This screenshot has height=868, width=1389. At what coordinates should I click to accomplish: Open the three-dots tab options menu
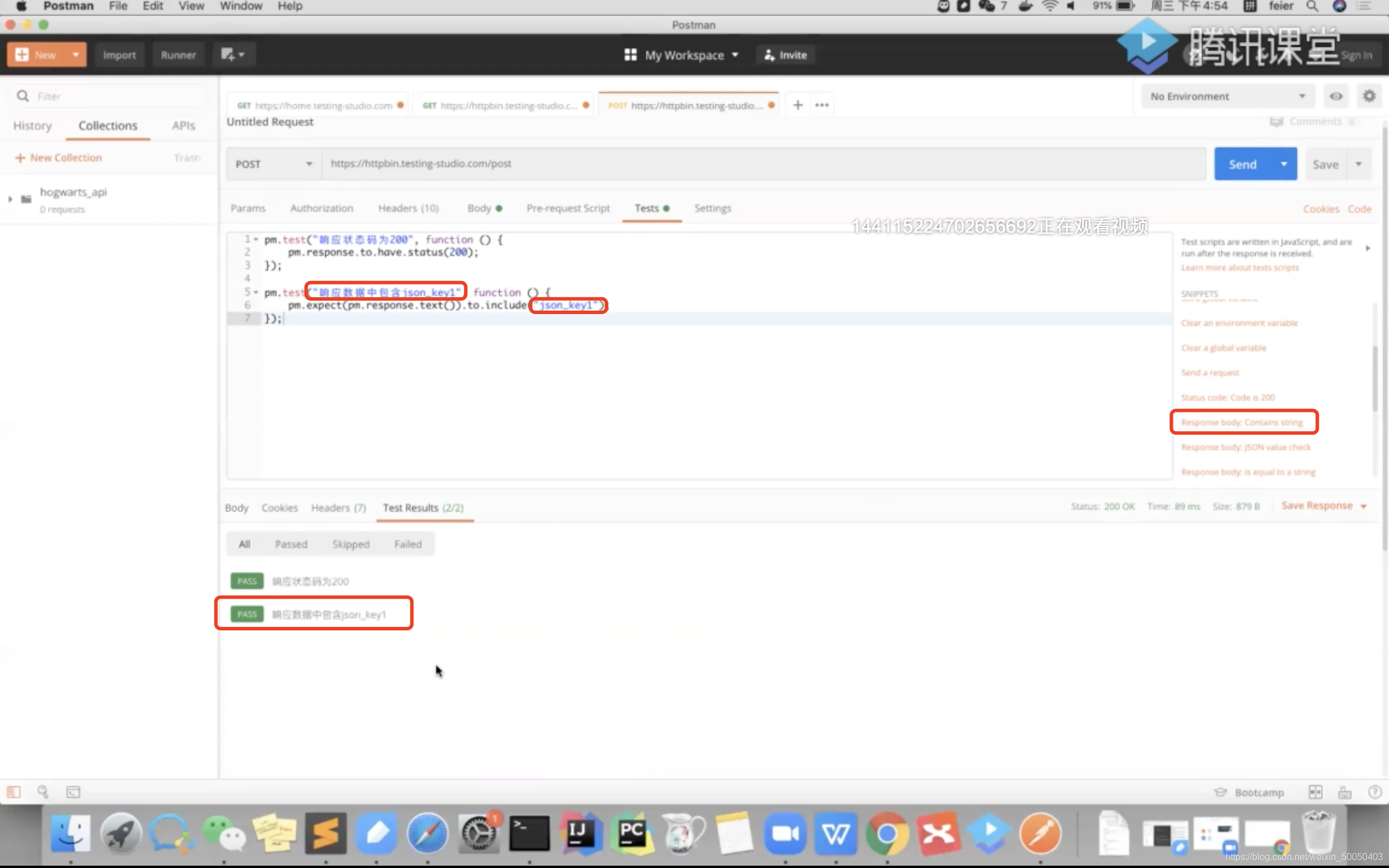(x=821, y=105)
